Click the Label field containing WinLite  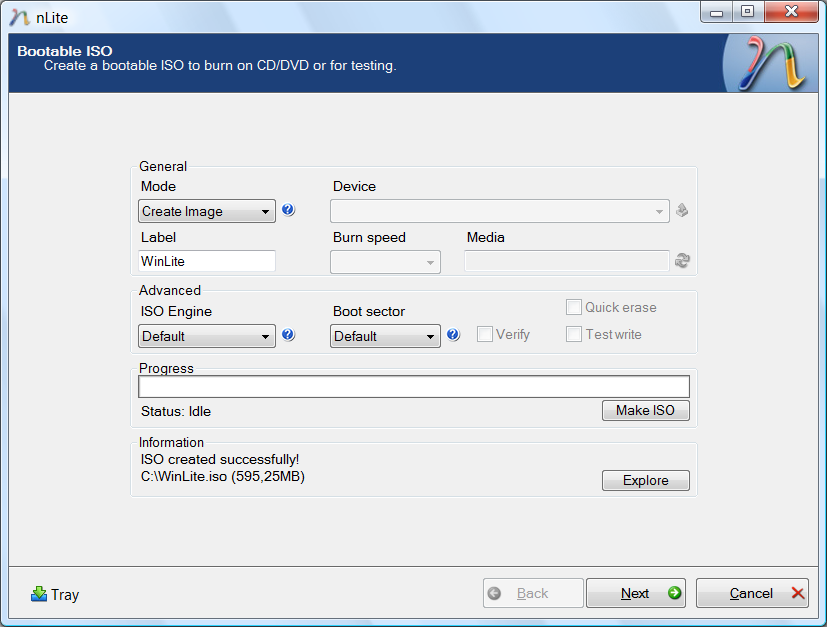[207, 261]
